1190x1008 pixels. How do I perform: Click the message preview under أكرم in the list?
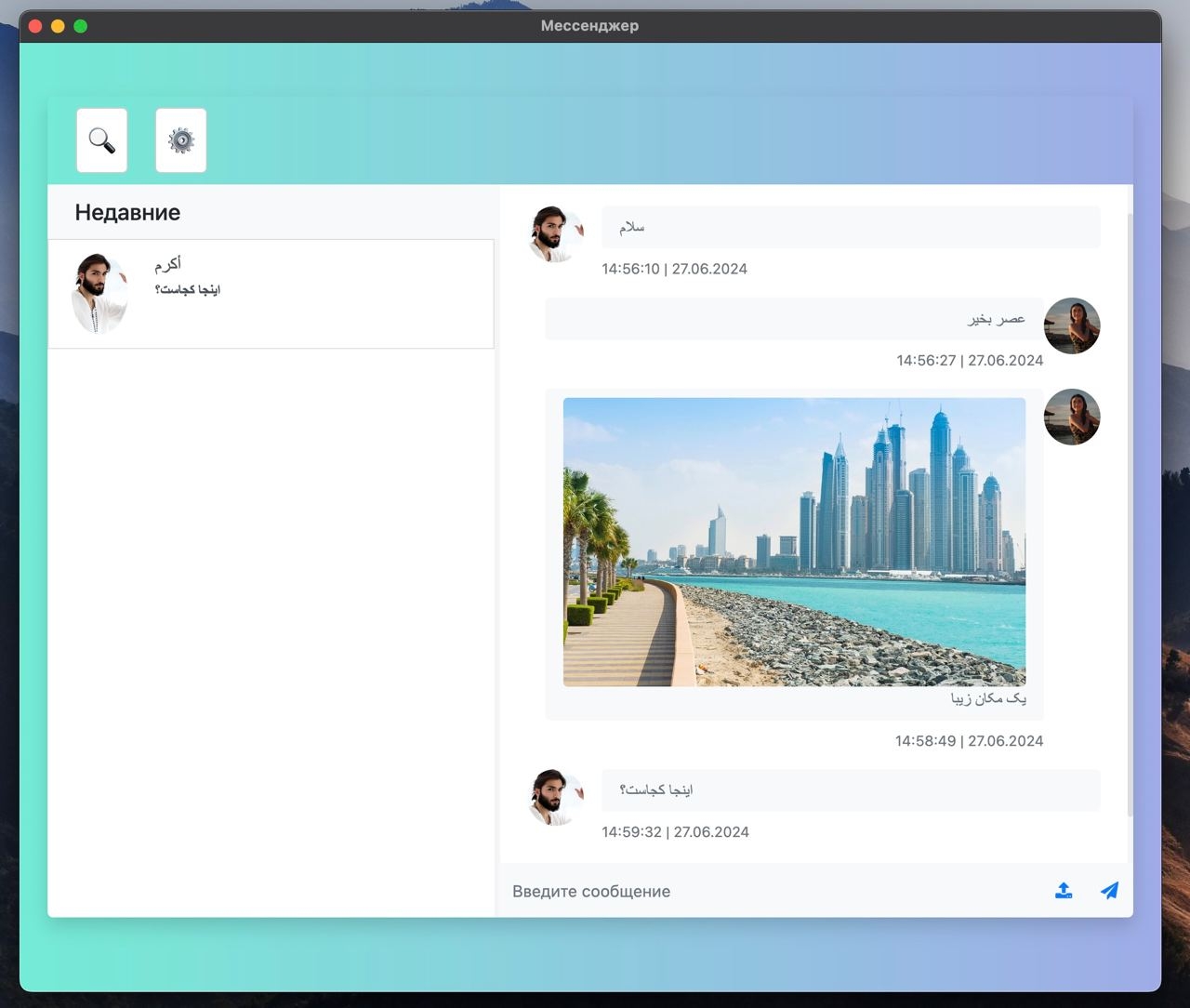pos(188,290)
